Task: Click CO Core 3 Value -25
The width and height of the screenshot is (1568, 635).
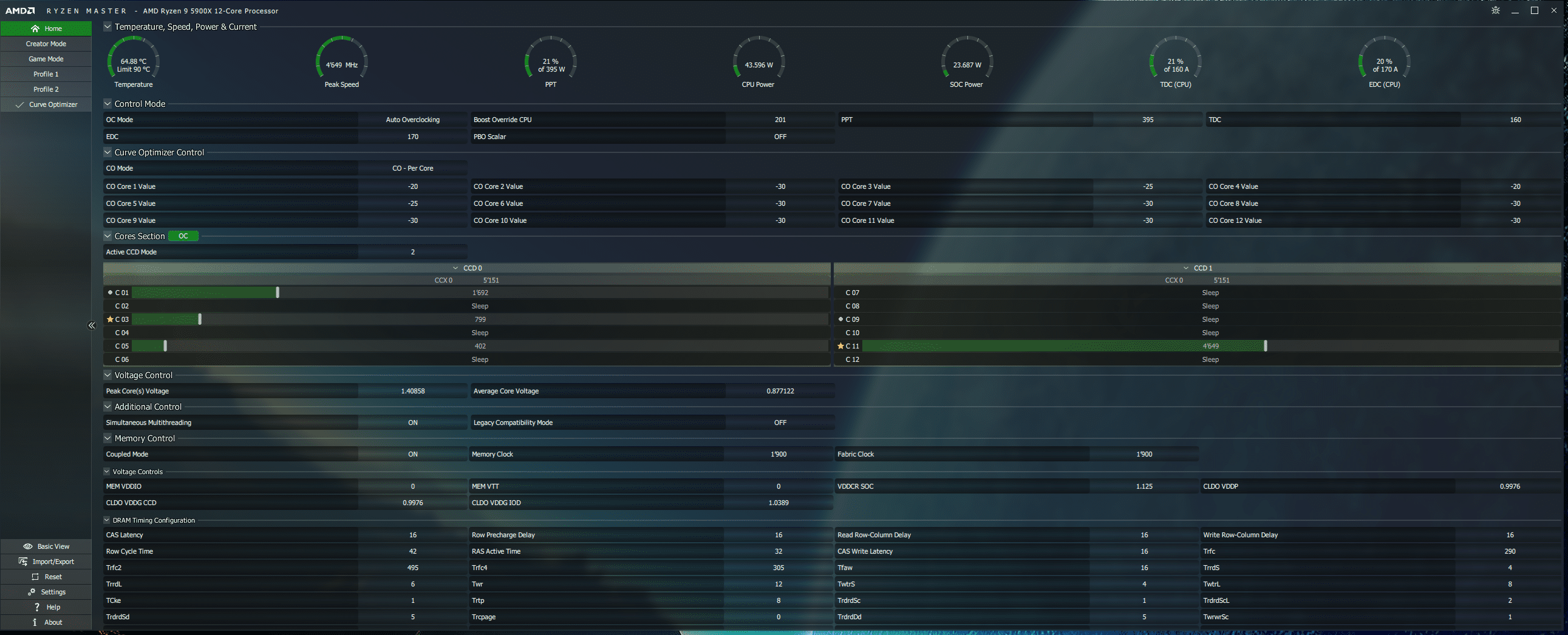Action: point(1147,187)
